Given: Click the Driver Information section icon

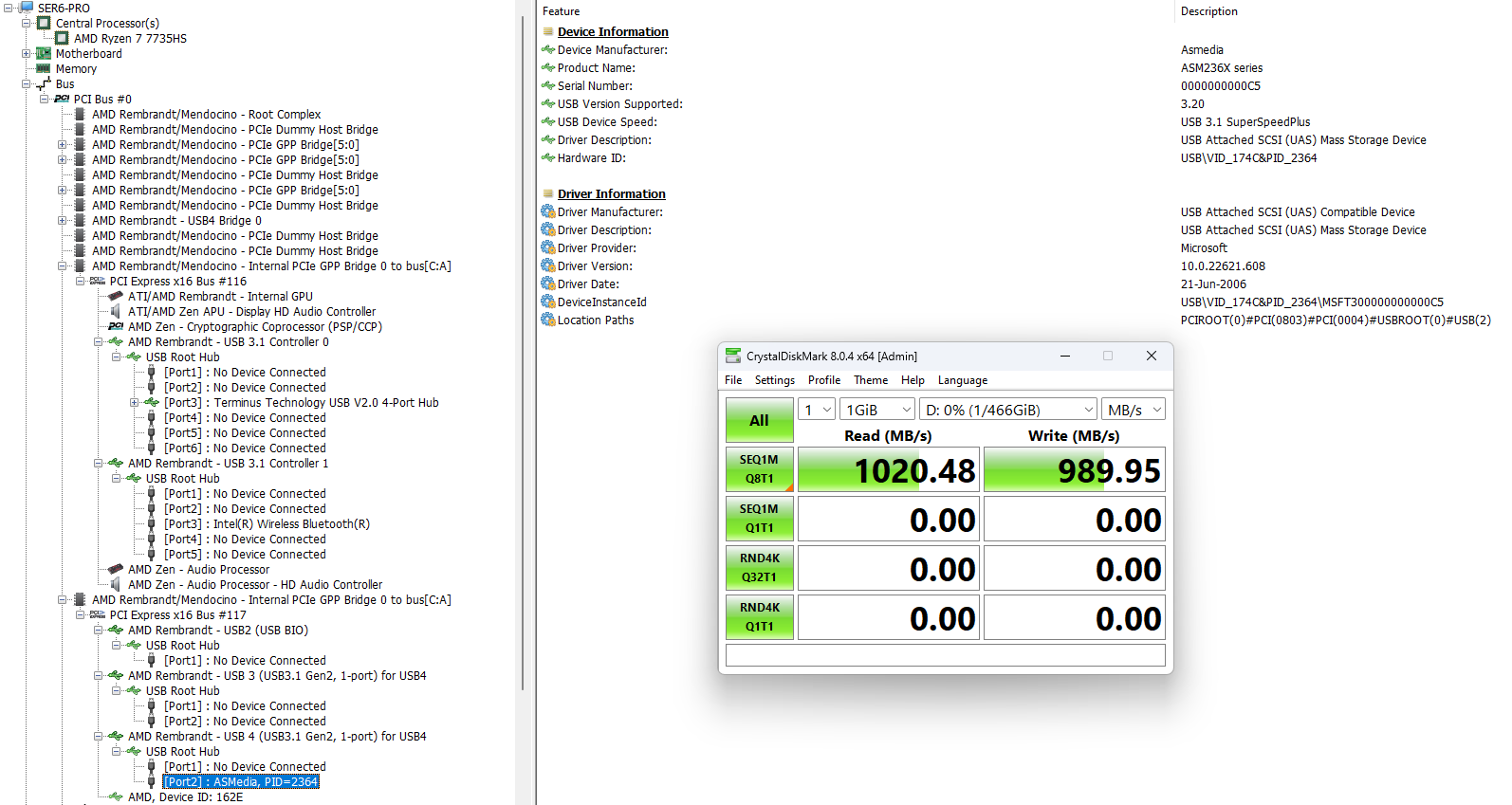Looking at the screenshot, I should pyautogui.click(x=547, y=193).
